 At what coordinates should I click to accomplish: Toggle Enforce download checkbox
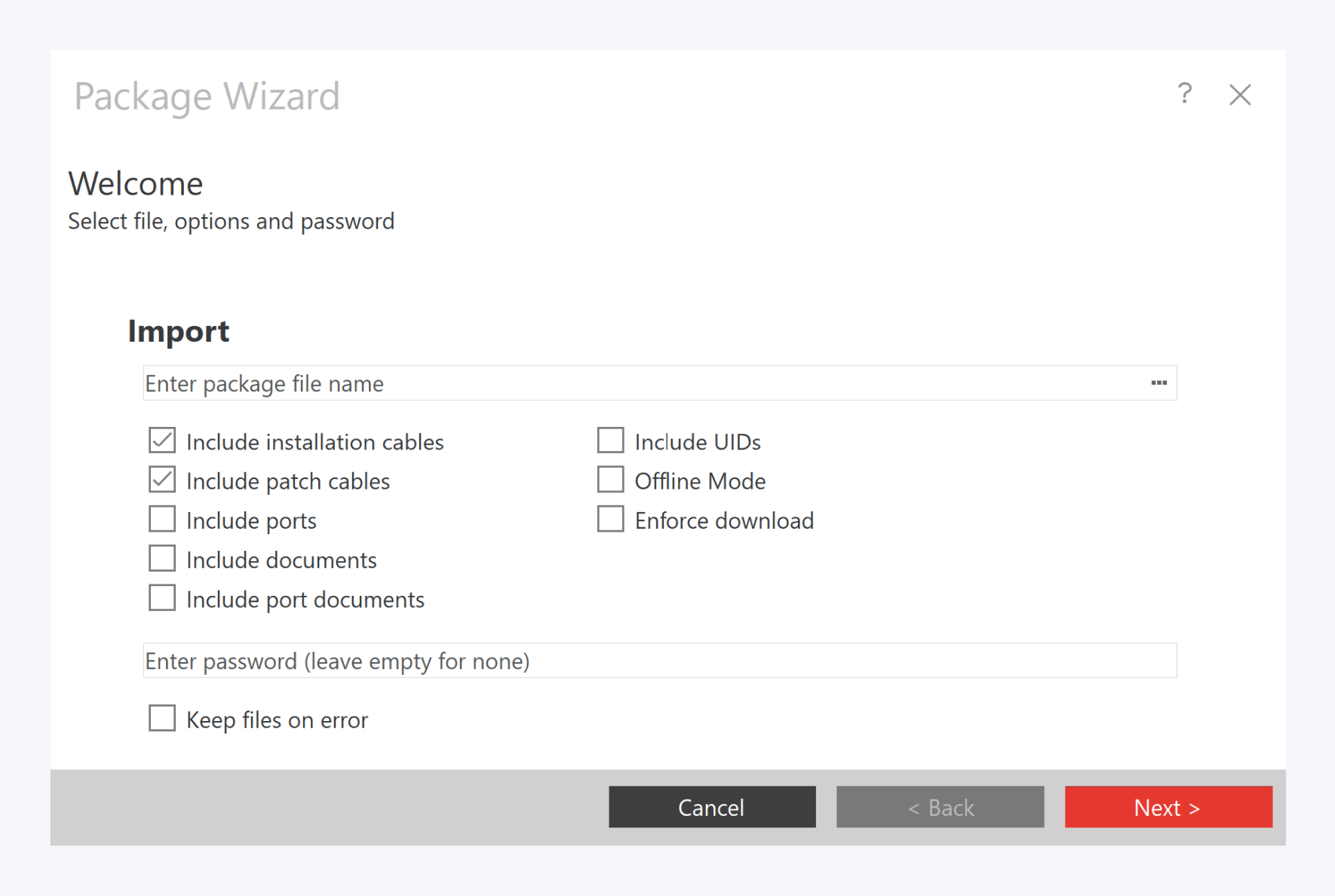610,520
